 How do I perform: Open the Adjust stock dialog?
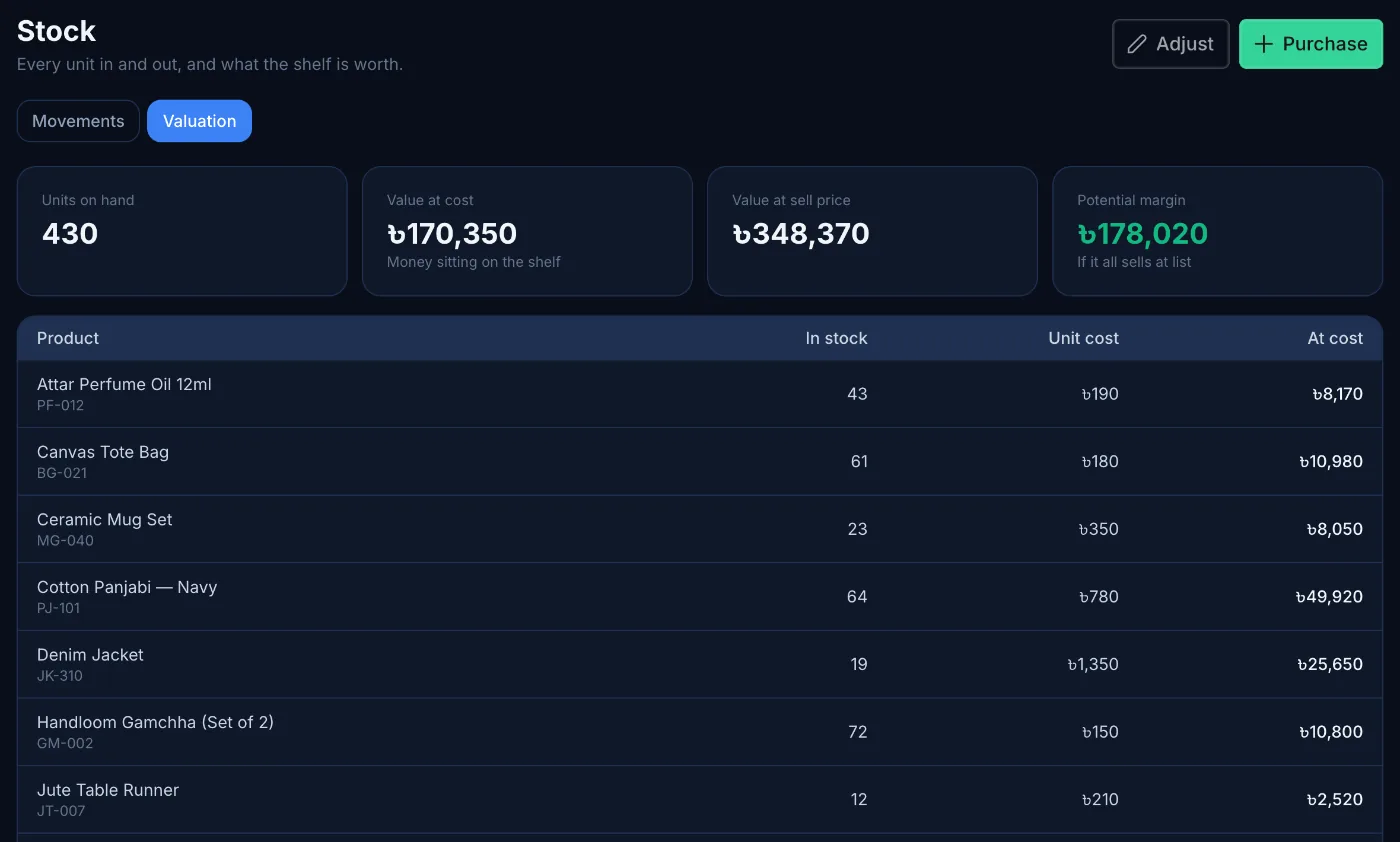point(1171,44)
